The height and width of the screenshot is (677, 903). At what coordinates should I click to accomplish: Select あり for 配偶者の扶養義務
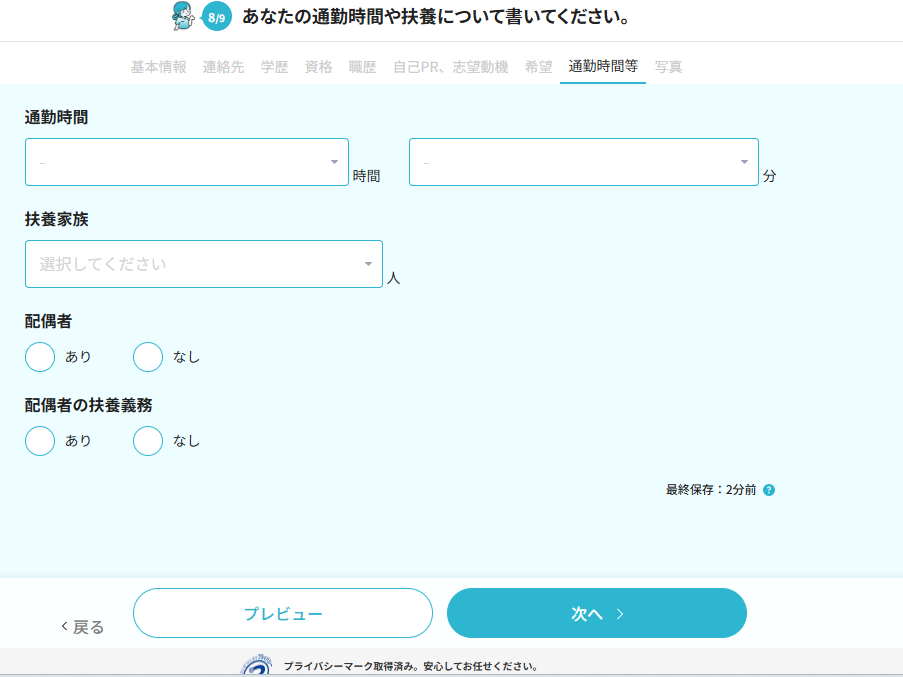pyautogui.click(x=40, y=441)
